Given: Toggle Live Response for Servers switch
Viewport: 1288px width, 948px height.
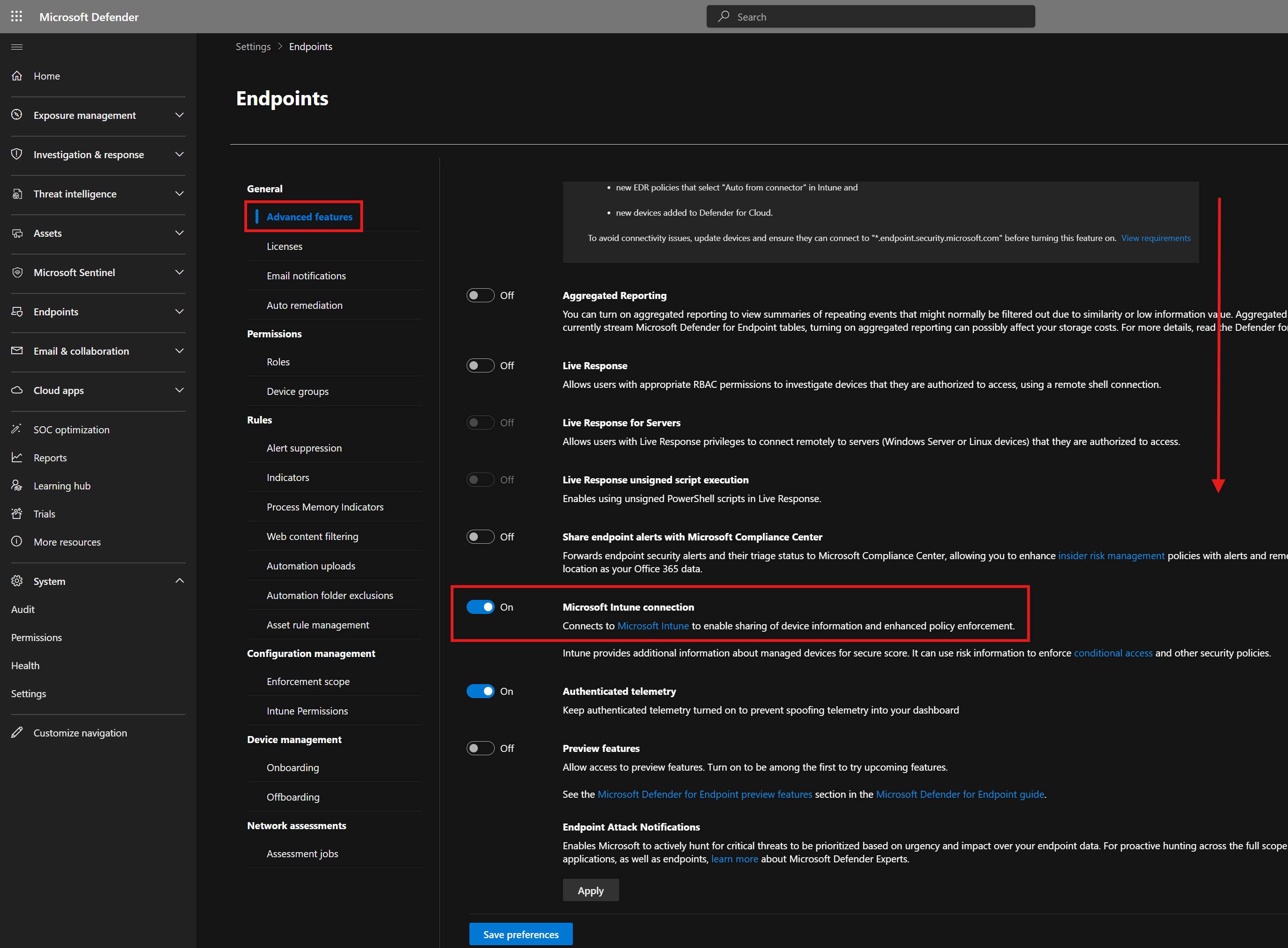Looking at the screenshot, I should tap(480, 423).
